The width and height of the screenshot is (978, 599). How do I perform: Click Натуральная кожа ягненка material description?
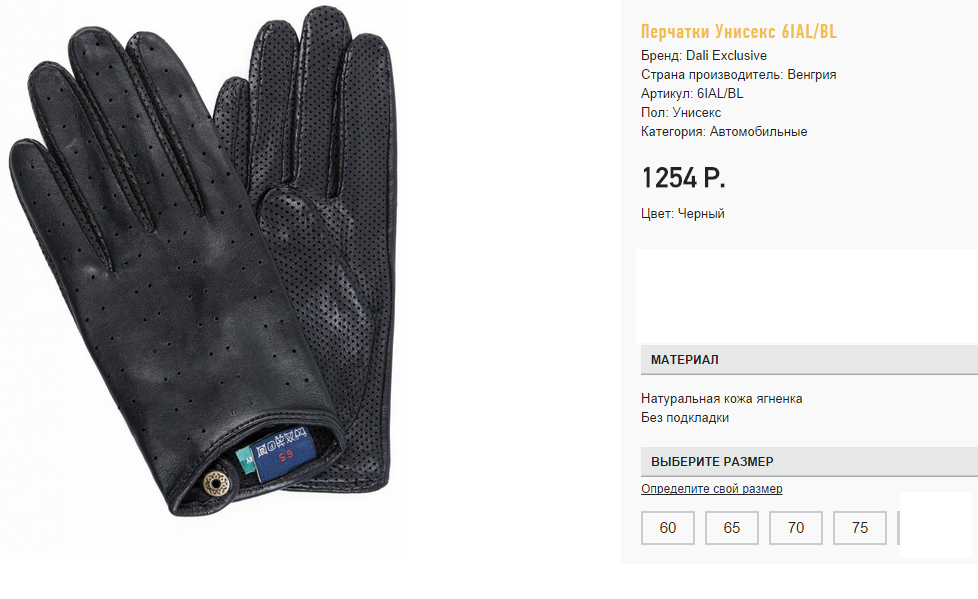722,398
